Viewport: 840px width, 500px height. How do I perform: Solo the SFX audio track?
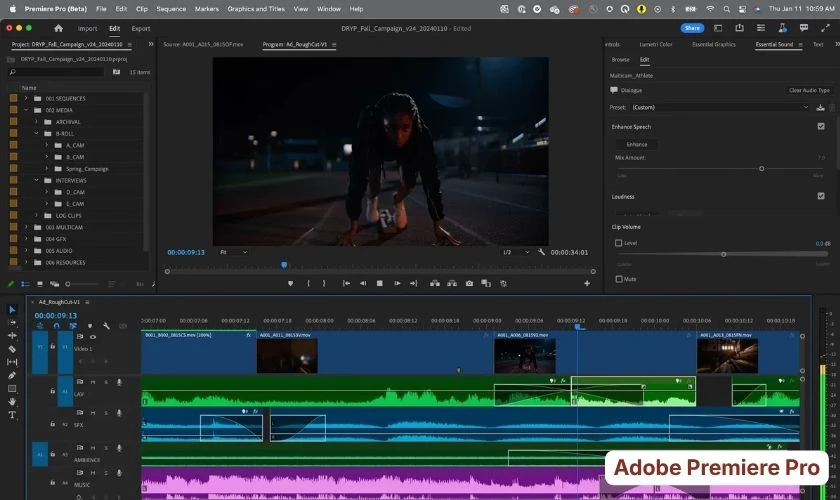pos(106,413)
